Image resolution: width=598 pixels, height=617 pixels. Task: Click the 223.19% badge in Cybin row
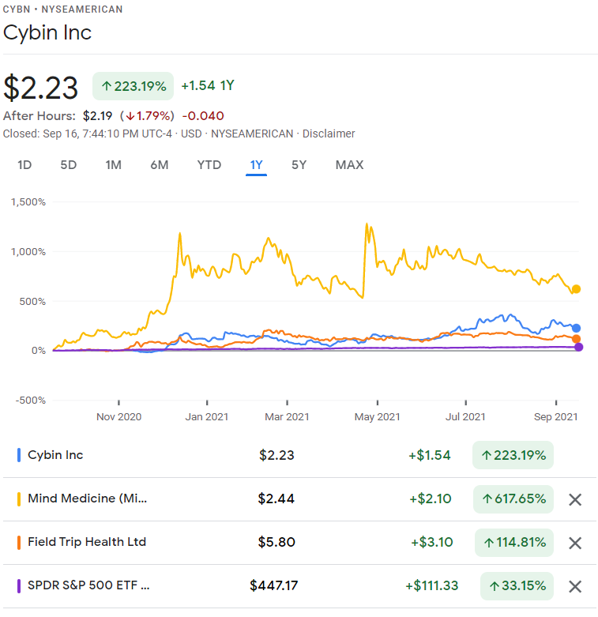click(x=513, y=455)
